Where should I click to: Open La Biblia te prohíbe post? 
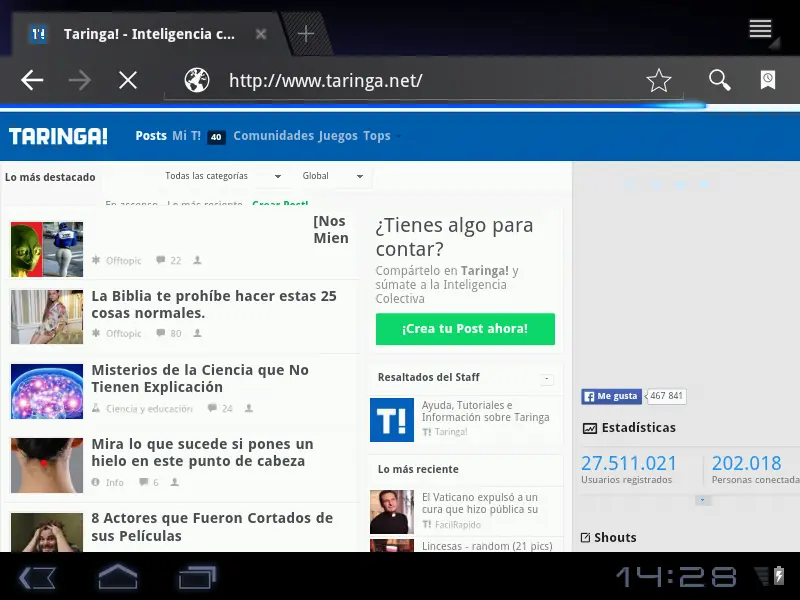point(214,305)
